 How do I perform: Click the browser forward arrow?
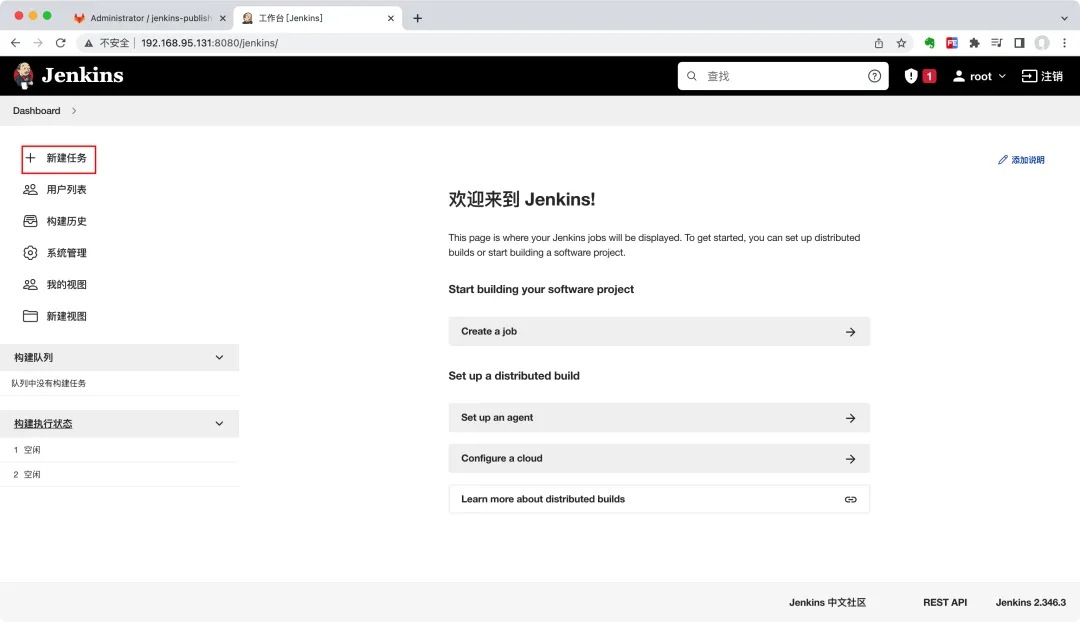(38, 43)
